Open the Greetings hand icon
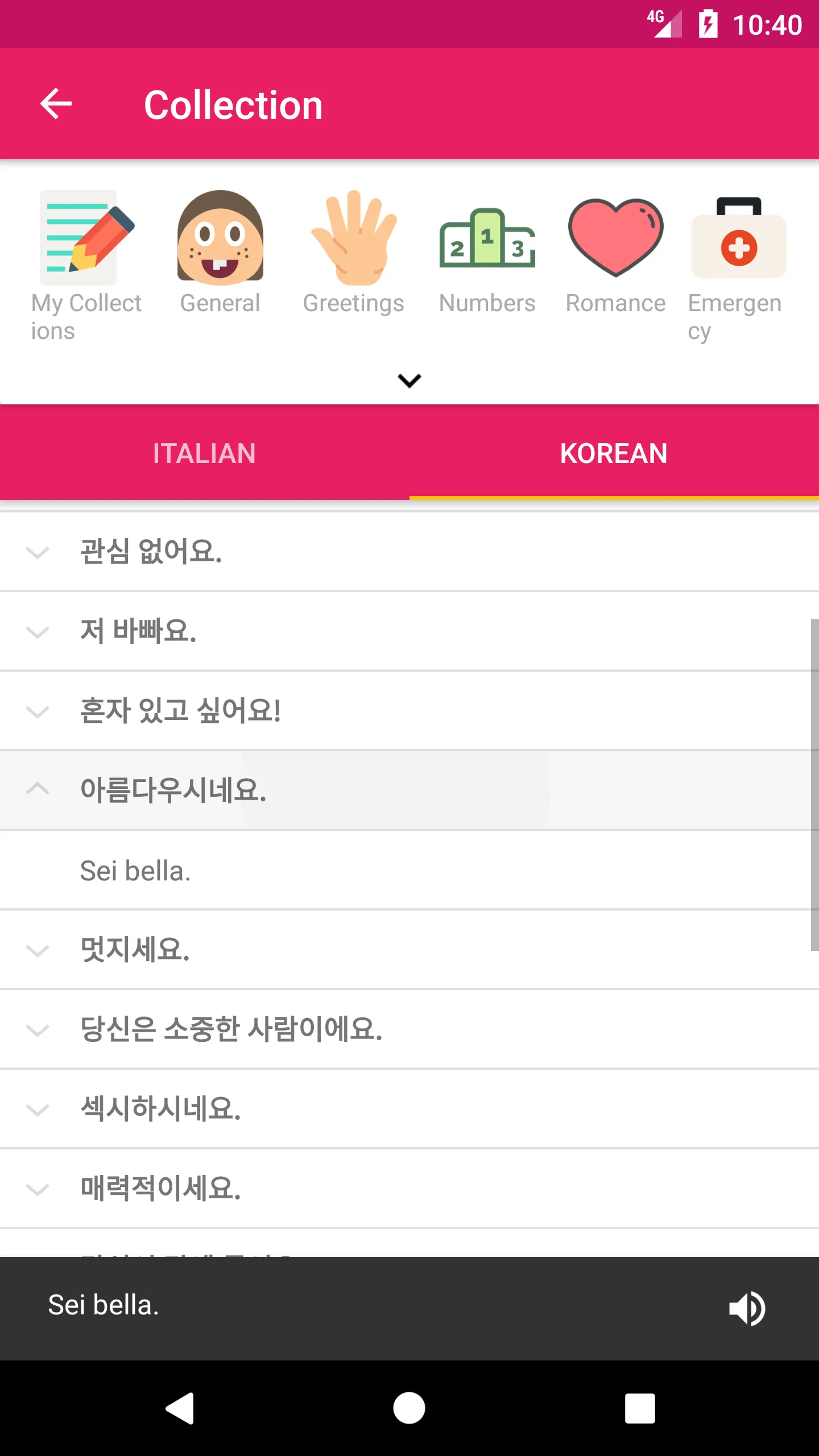The height and width of the screenshot is (1456, 819). 354,238
